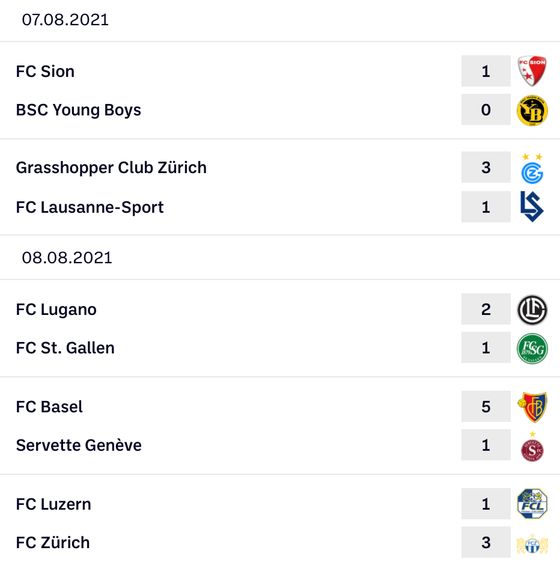The width and height of the screenshot is (560, 571).
Task: Select the Servette Genève team name
Action: [x=79, y=445]
